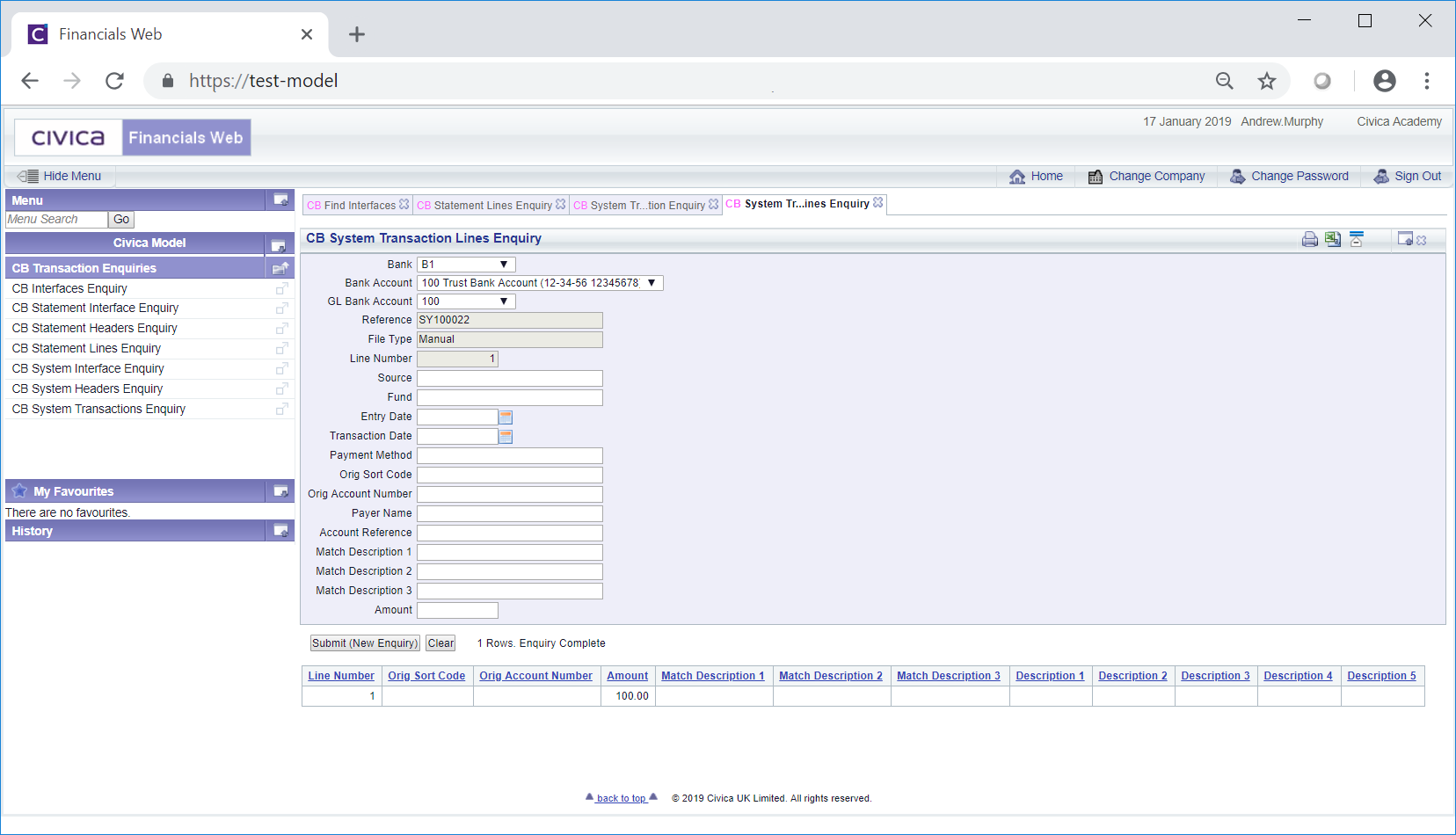Open CB System Headers Enquiry menu item
The image size is (1456, 835).
click(x=88, y=388)
